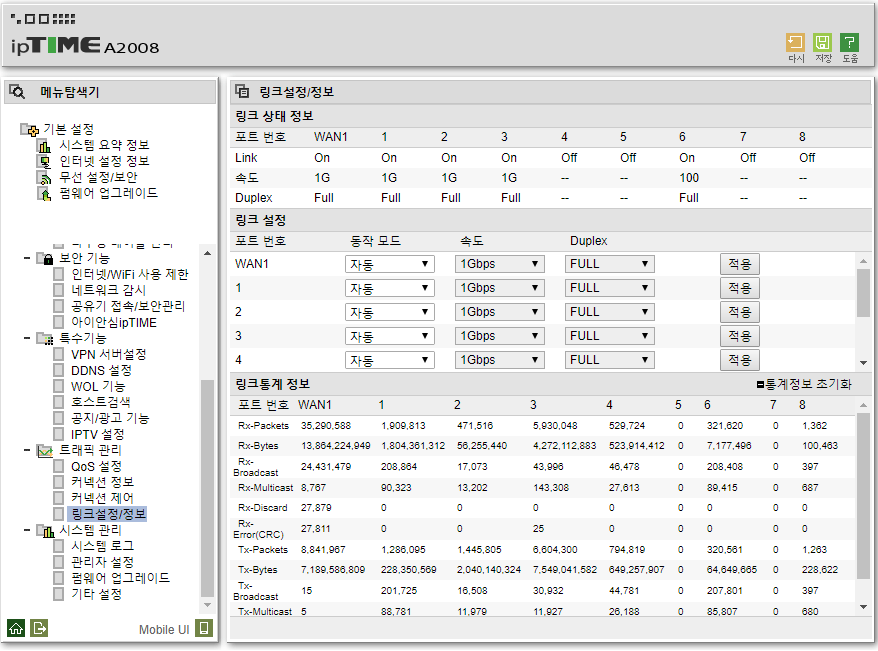Click 통계정보 초기화 reset link
This screenshot has height=651, width=878.
click(x=804, y=385)
